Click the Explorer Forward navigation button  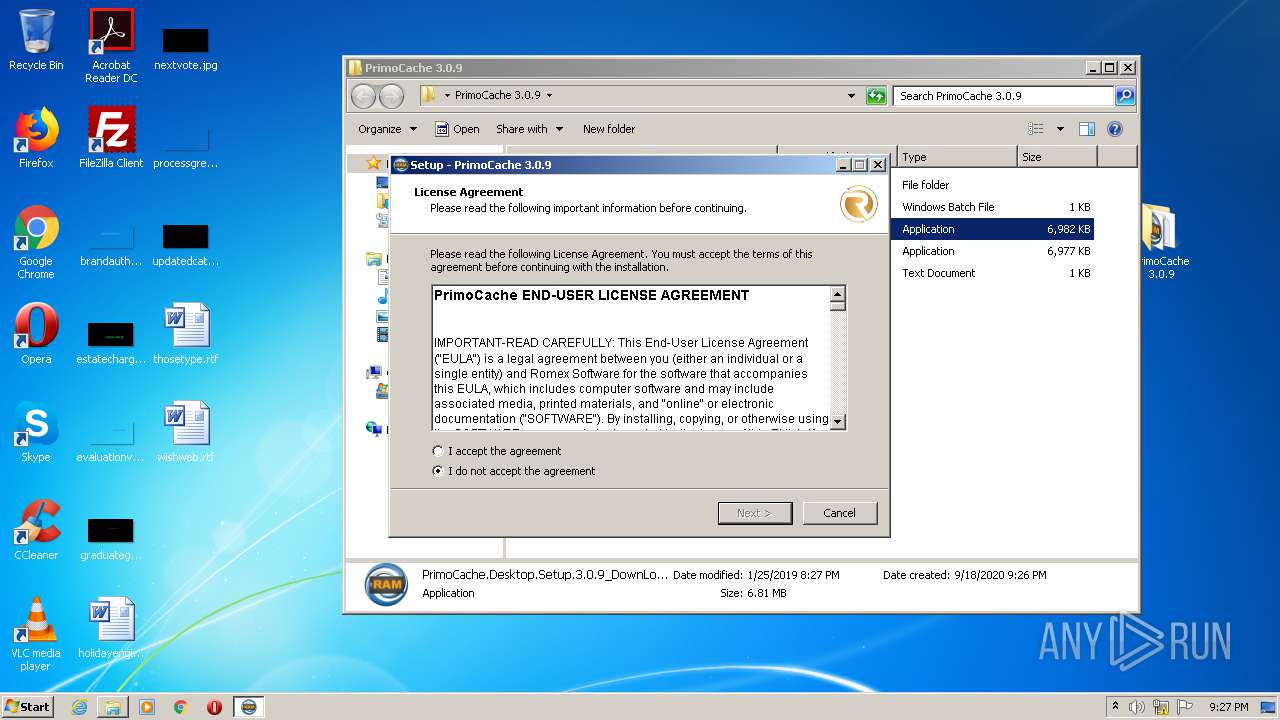pyautogui.click(x=391, y=96)
